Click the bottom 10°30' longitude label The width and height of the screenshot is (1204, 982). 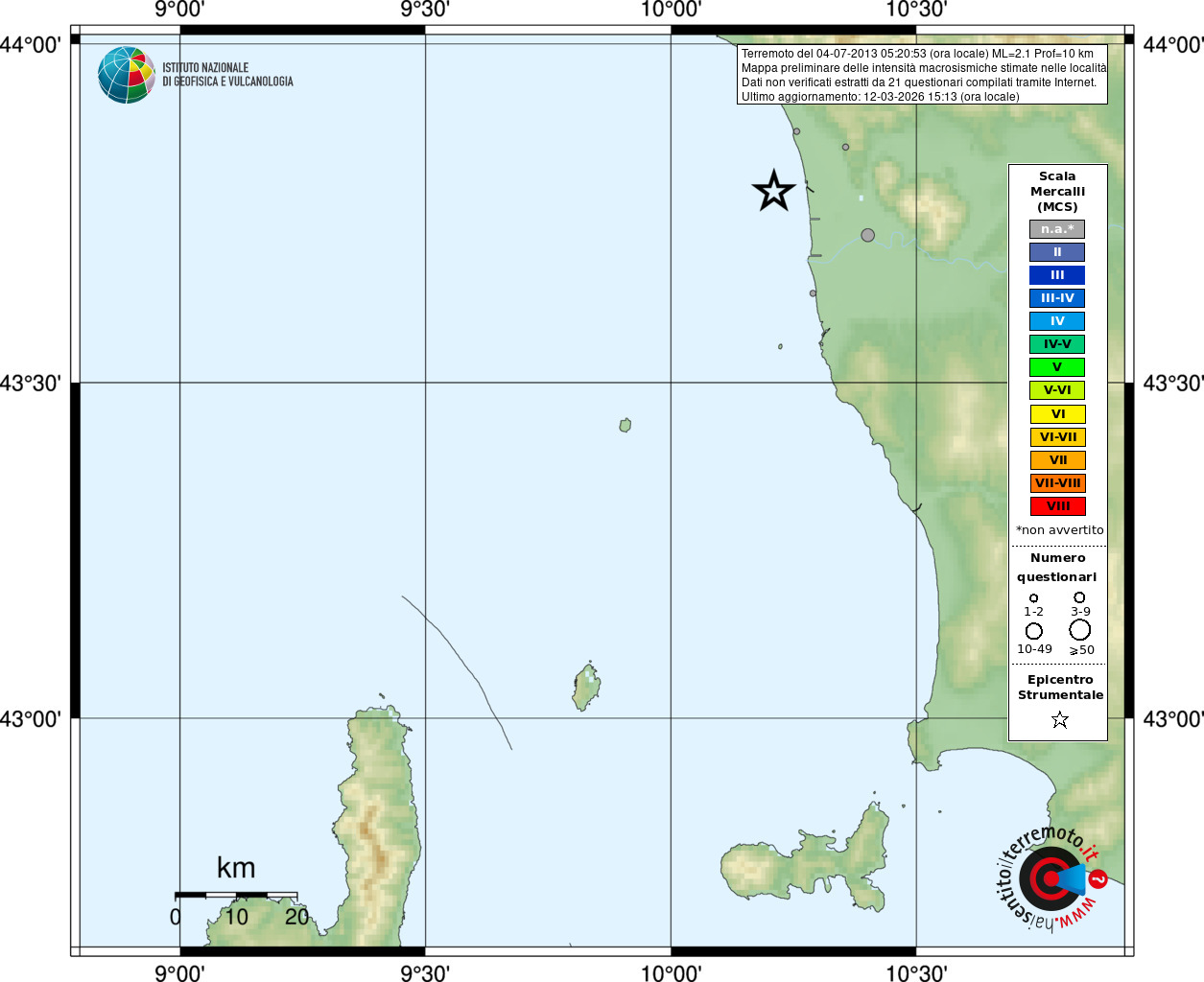point(916,972)
